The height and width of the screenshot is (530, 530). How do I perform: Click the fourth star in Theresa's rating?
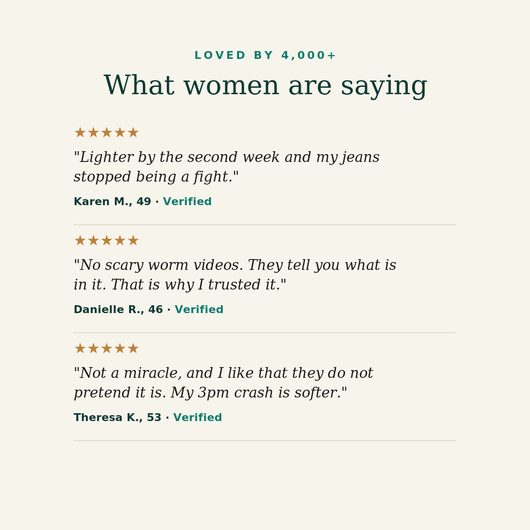(120, 348)
